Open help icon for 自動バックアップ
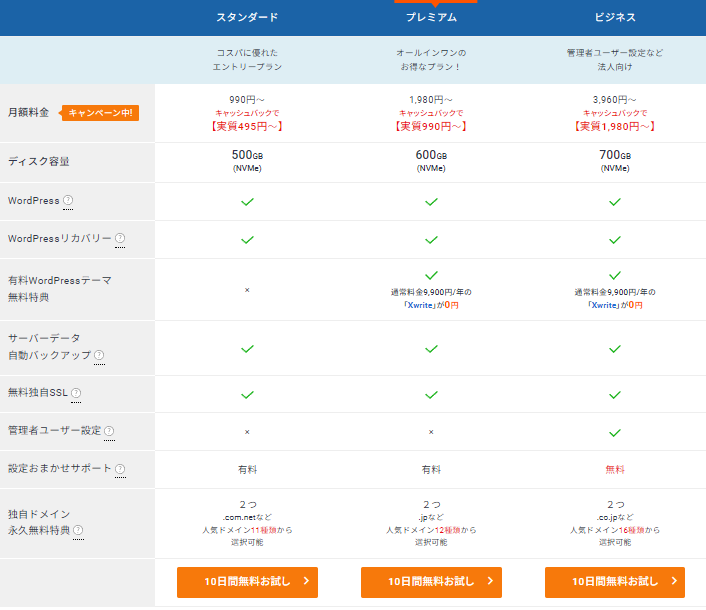 click(99, 355)
